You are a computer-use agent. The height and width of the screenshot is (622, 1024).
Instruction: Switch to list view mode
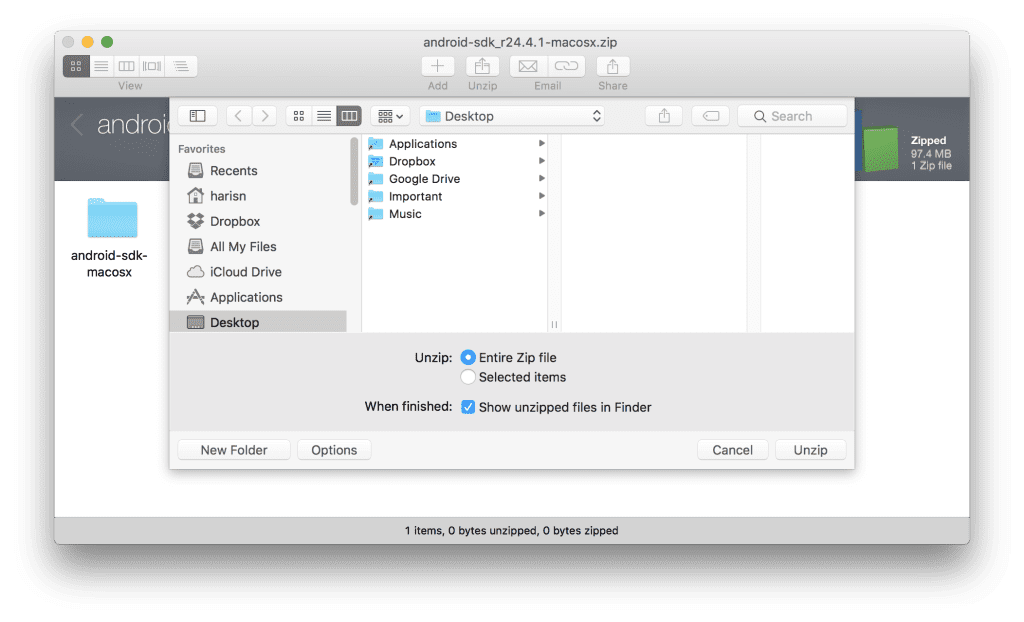coord(323,115)
